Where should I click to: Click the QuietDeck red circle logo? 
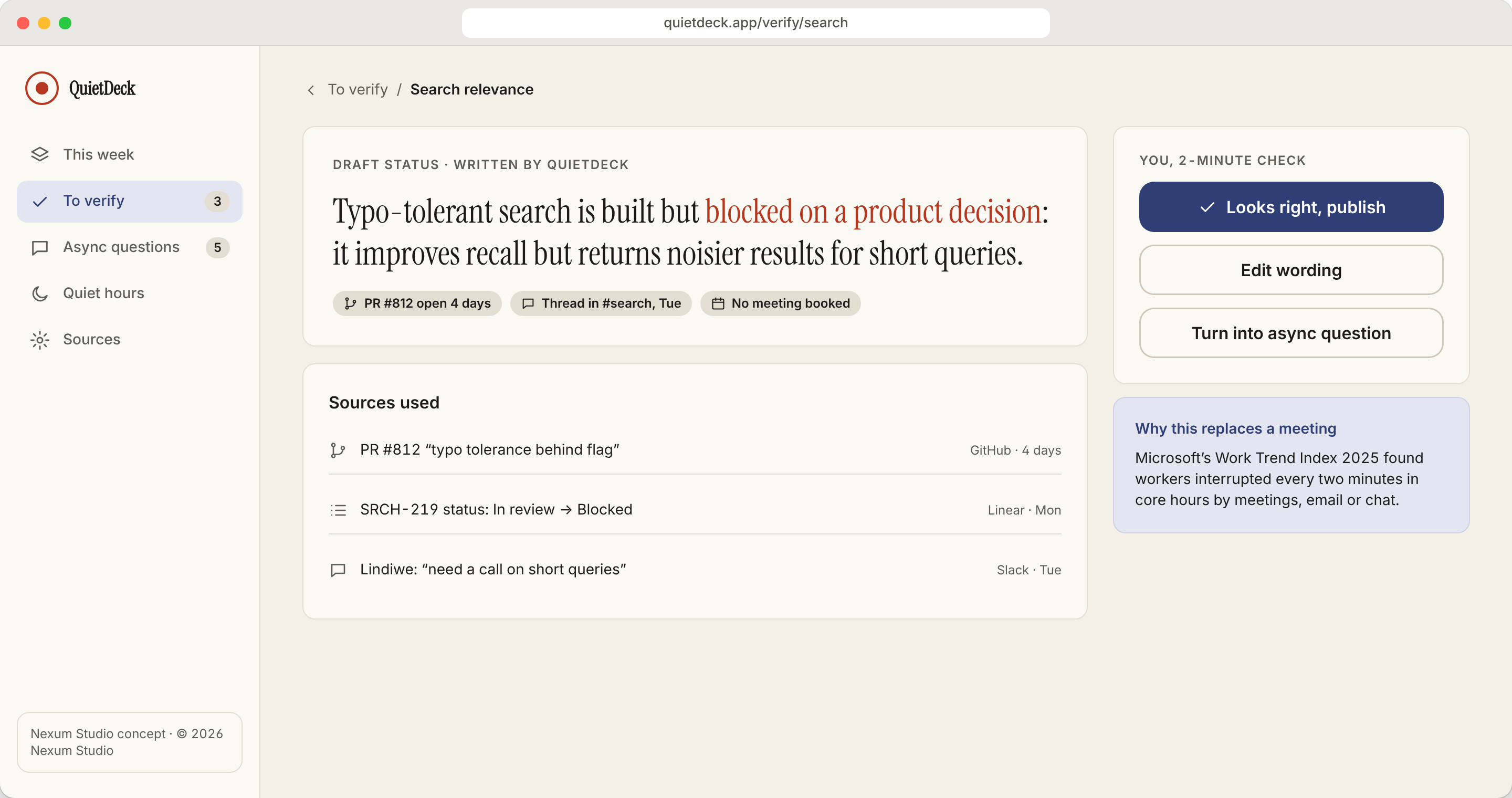(41, 88)
